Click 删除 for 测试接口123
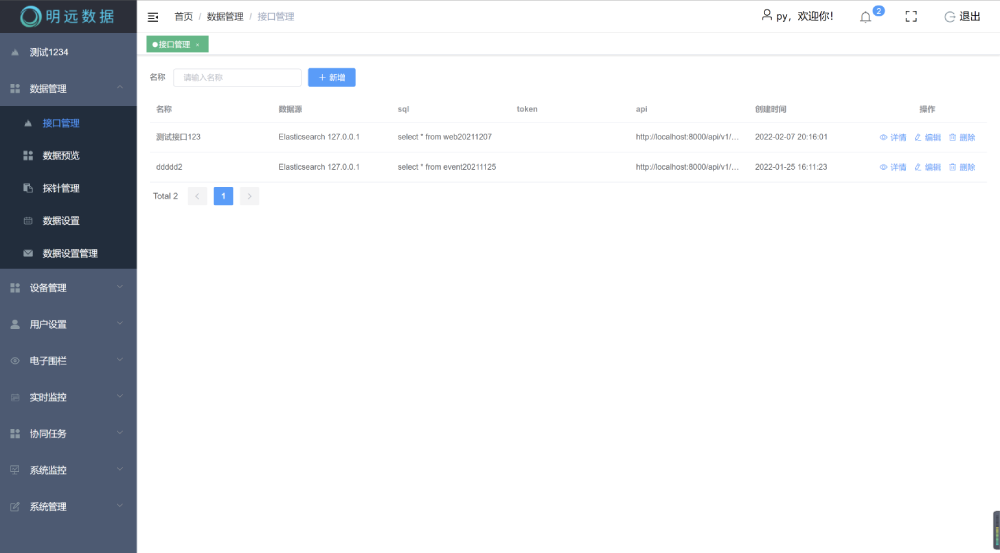Viewport: 1000px width, 553px height. click(x=962, y=137)
